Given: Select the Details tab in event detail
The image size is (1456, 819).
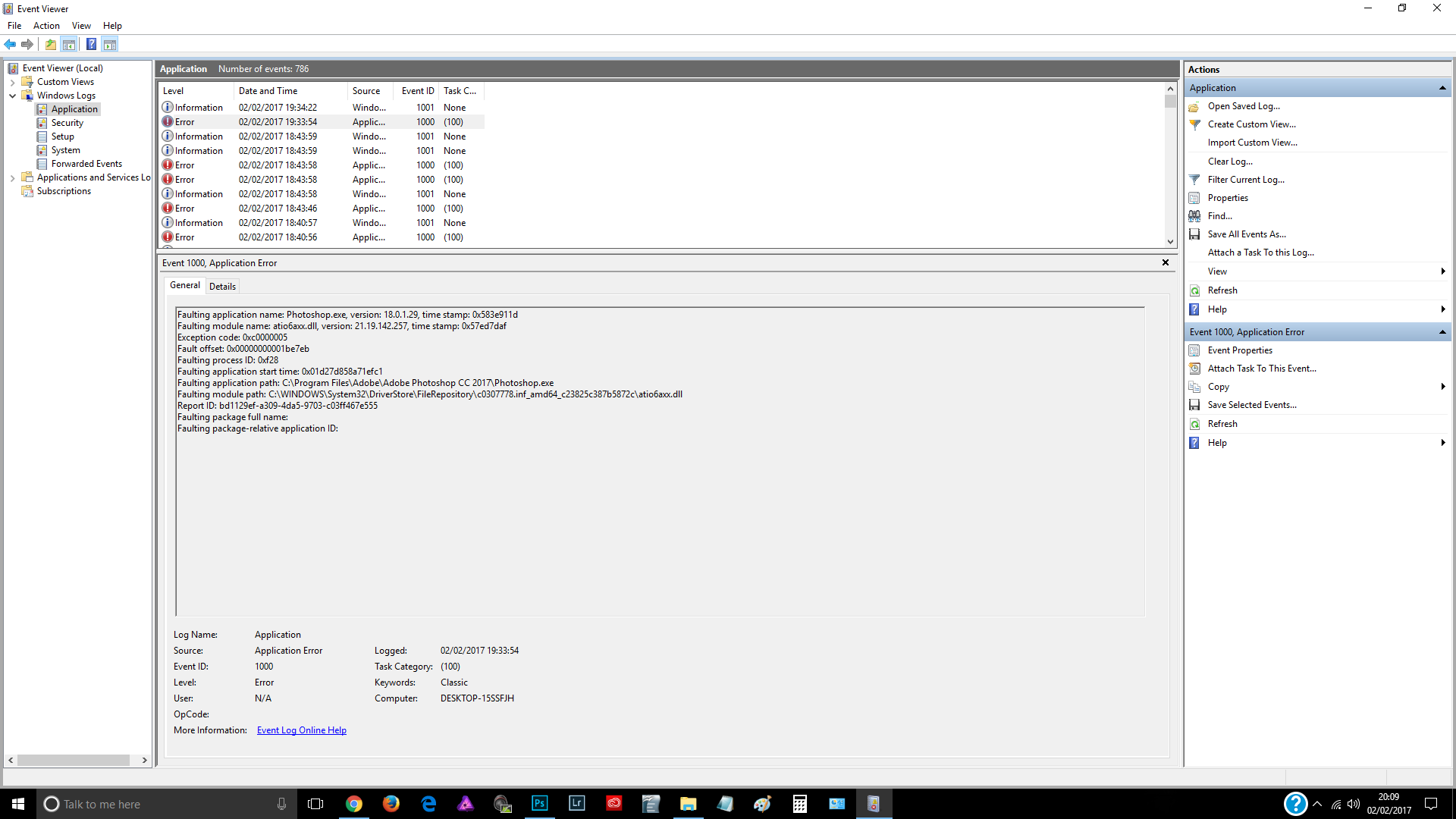Looking at the screenshot, I should coord(222,286).
